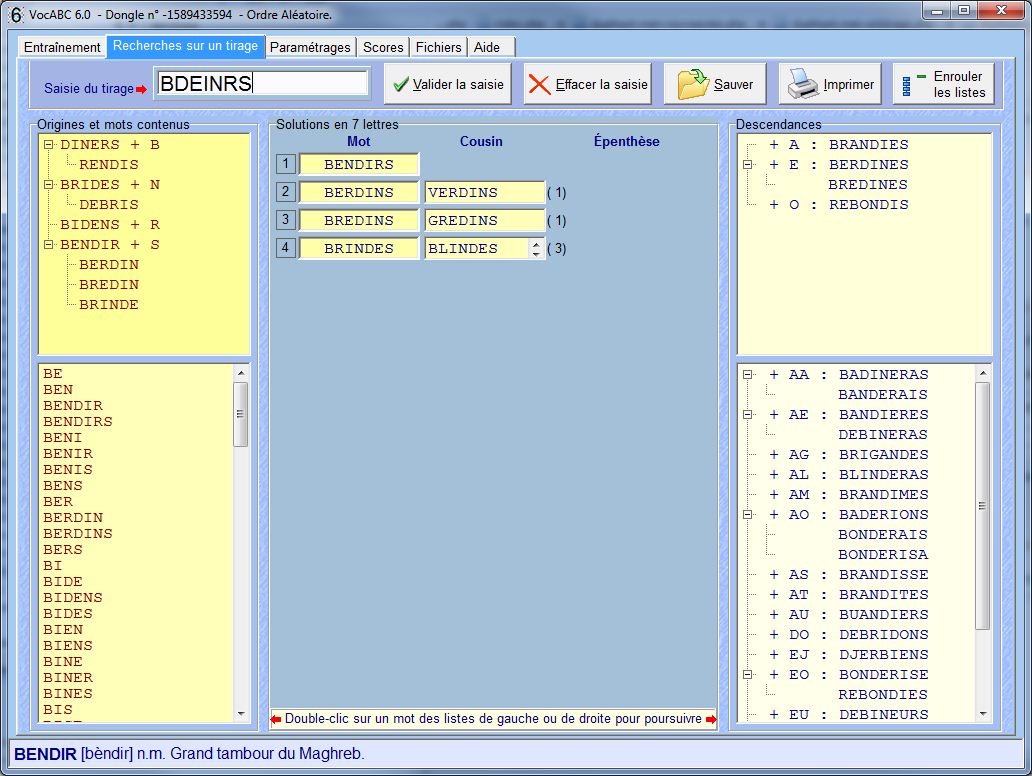Click the Saisie du tirage input field

261,84
